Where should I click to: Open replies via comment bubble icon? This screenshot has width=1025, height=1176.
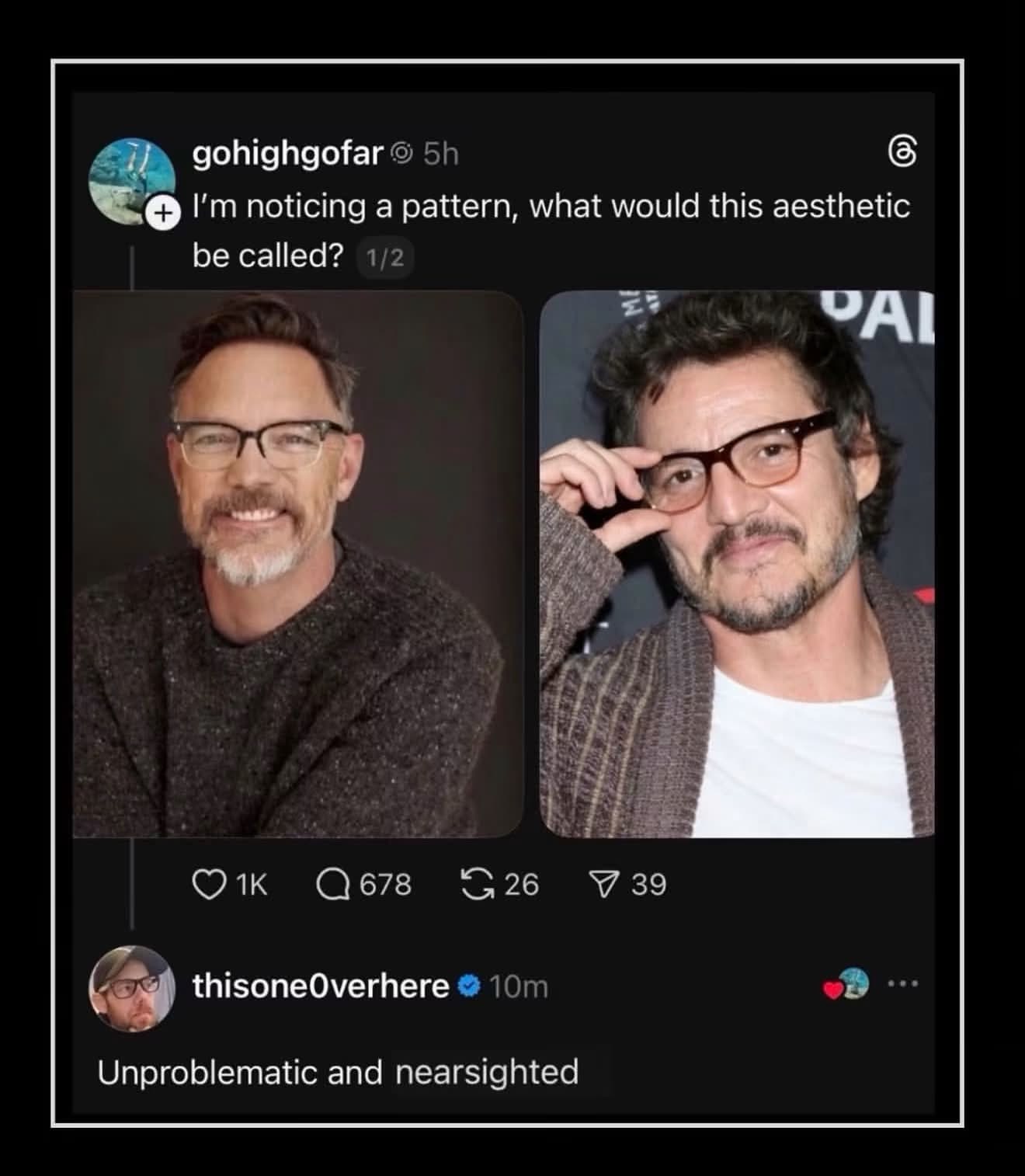332,885
